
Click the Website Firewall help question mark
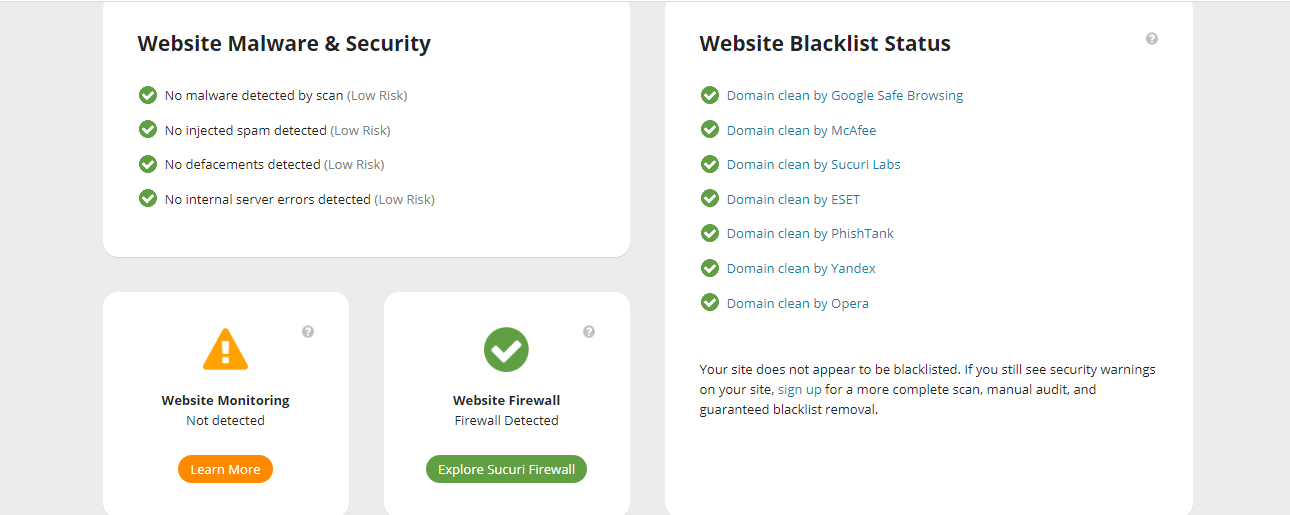[589, 332]
